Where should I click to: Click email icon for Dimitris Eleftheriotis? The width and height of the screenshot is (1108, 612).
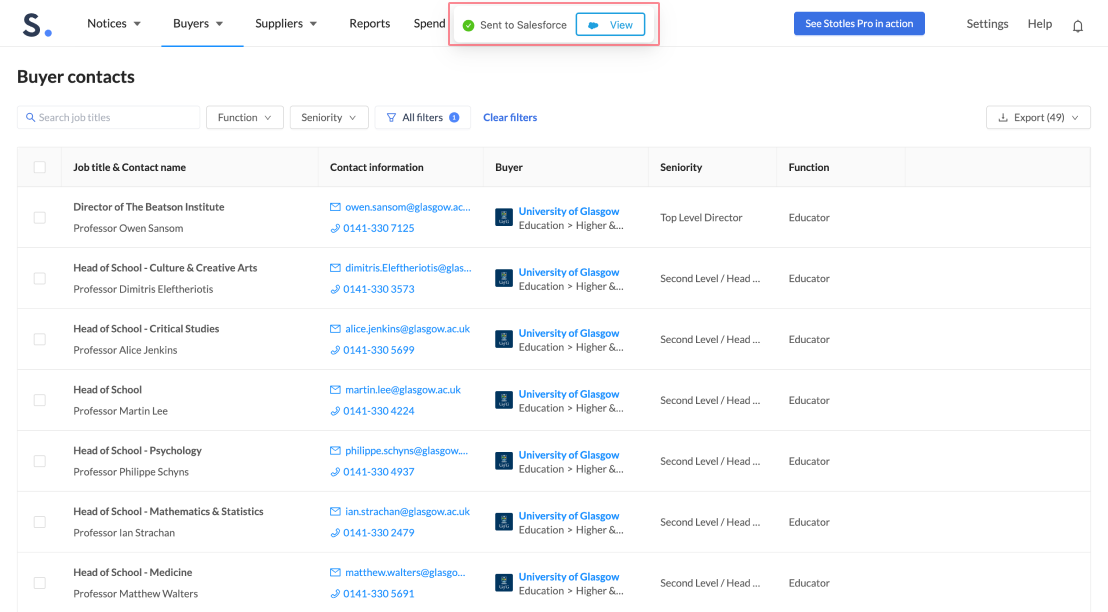tap(335, 268)
